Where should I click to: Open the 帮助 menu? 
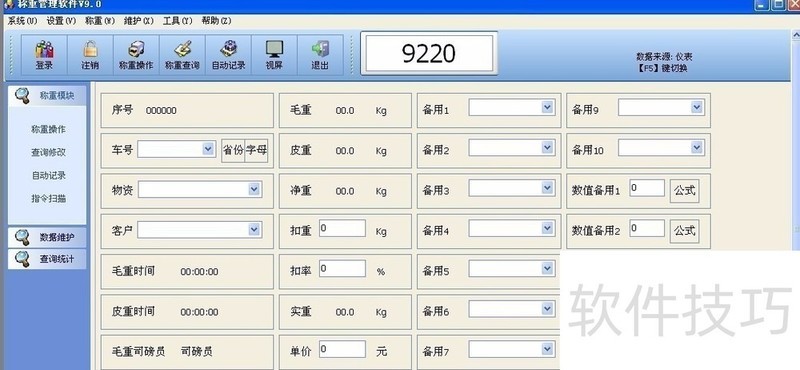click(x=216, y=21)
